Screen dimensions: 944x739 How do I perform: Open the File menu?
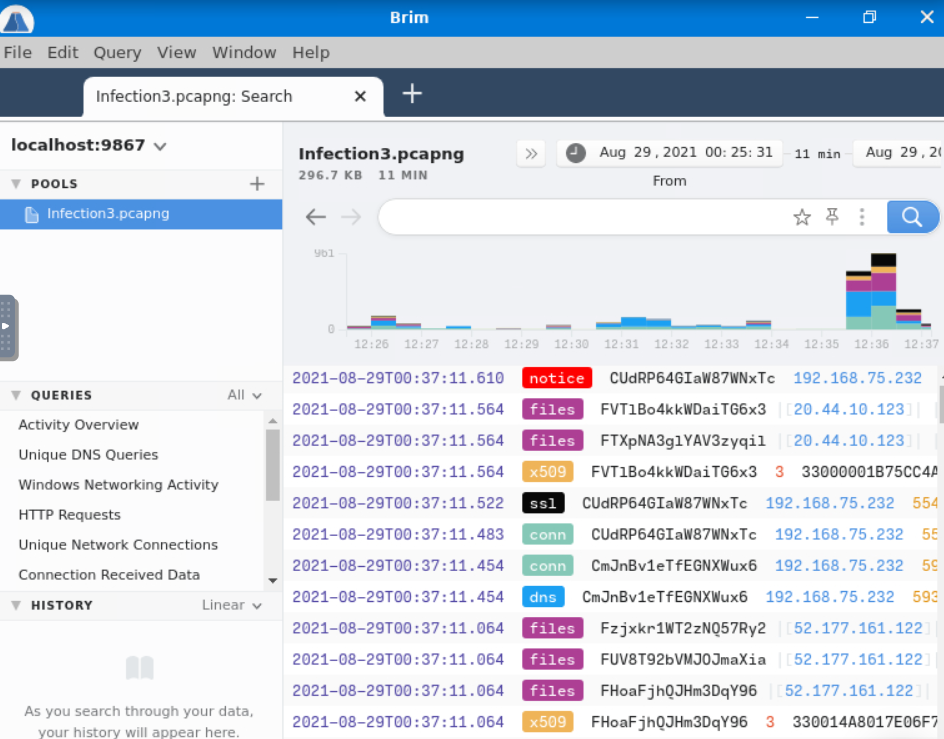point(17,52)
